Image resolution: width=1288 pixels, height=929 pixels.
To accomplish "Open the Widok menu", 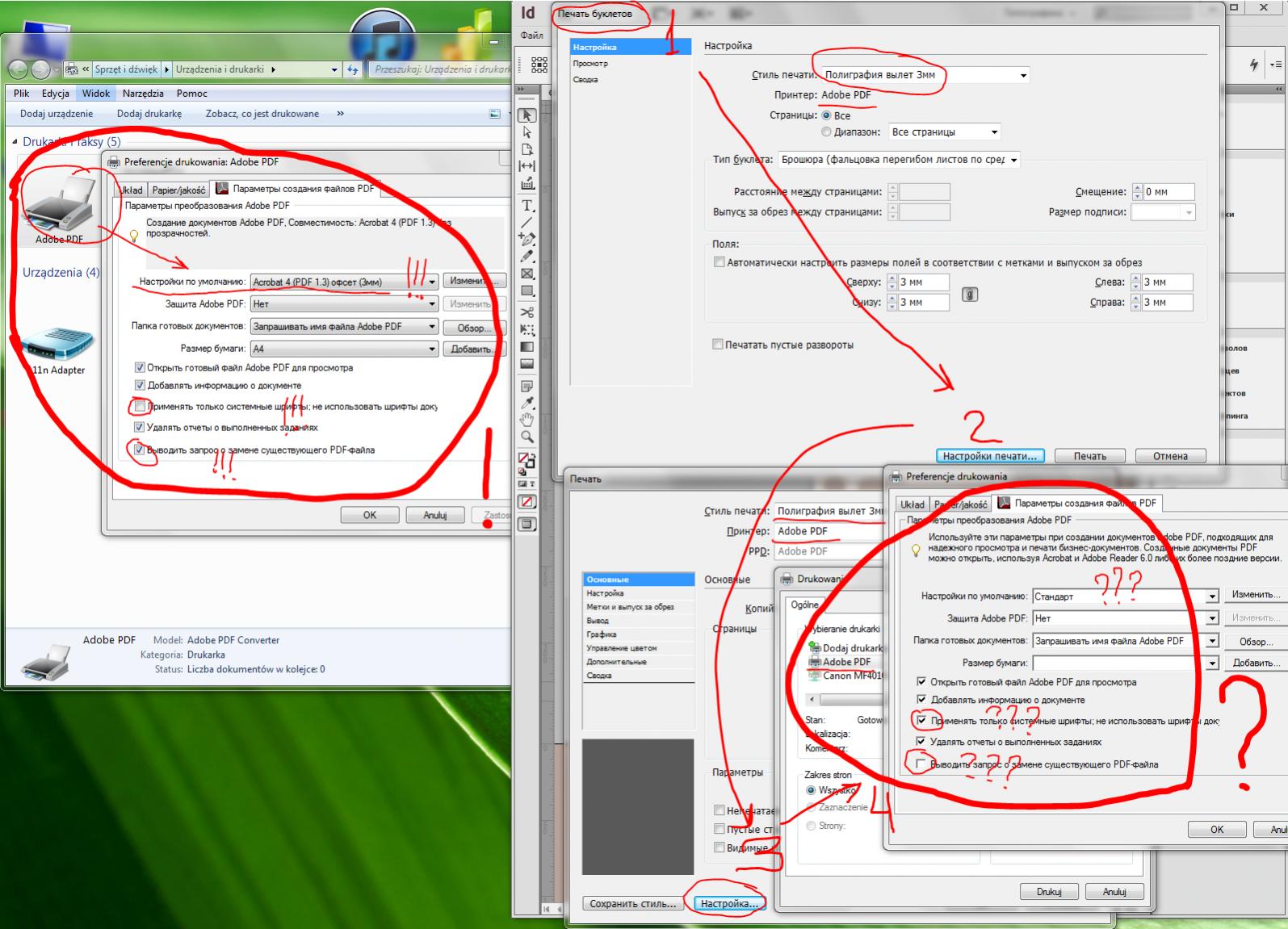I will 95,94.
